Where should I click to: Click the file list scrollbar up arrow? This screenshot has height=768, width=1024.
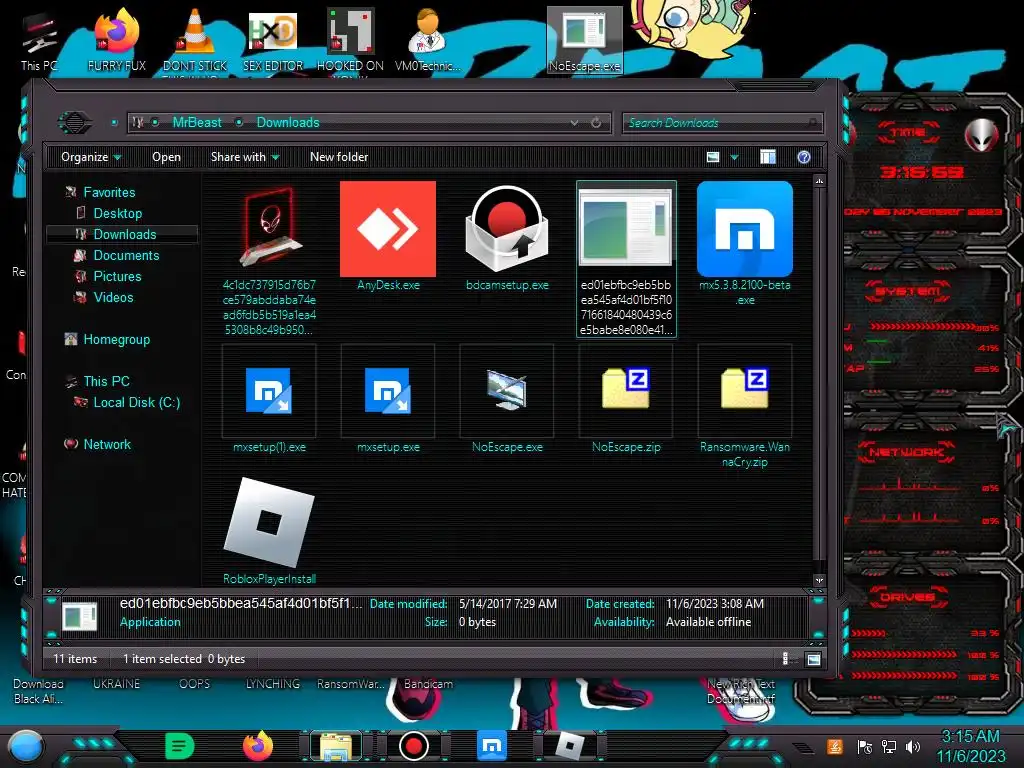819,180
